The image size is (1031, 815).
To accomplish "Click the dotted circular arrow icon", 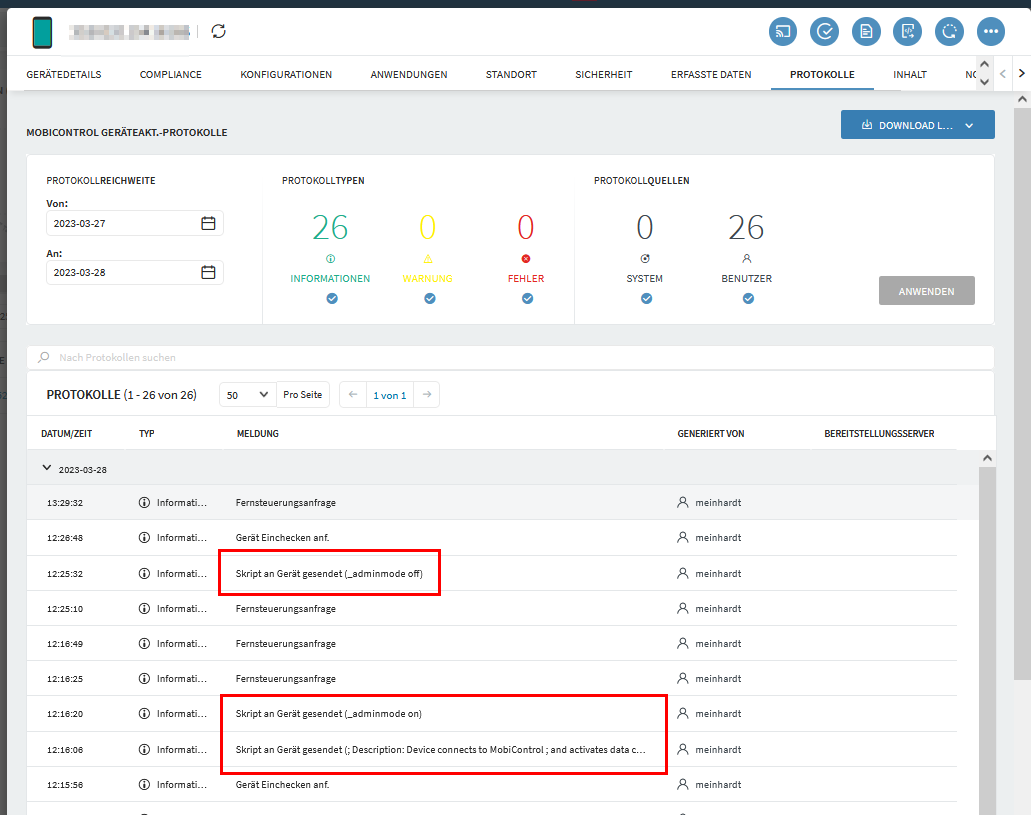I will pyautogui.click(x=949, y=31).
